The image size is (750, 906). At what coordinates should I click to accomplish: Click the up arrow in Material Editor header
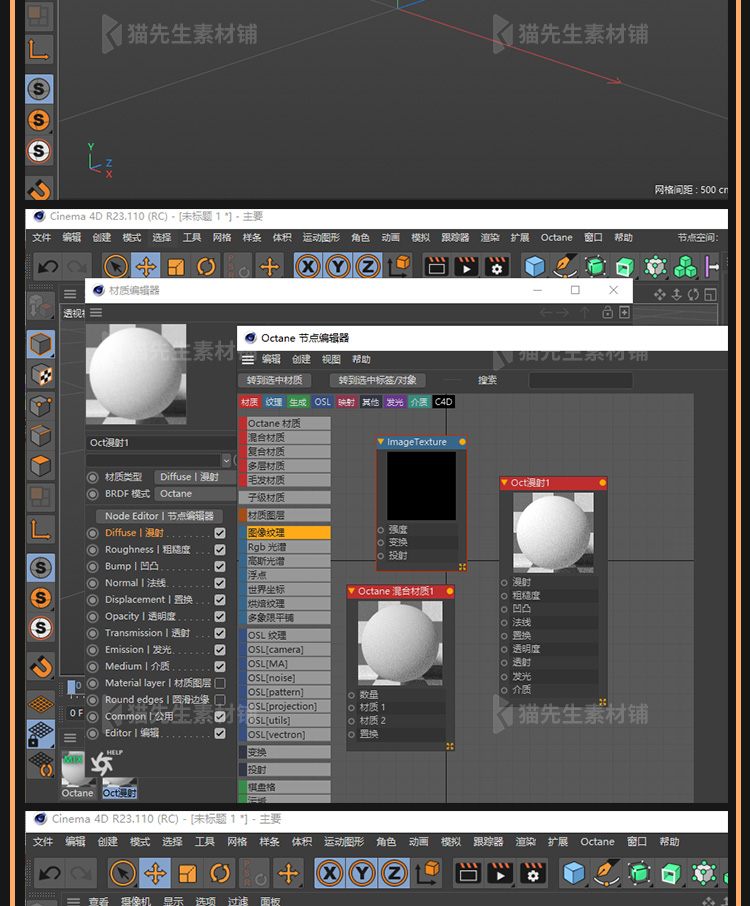tap(587, 313)
